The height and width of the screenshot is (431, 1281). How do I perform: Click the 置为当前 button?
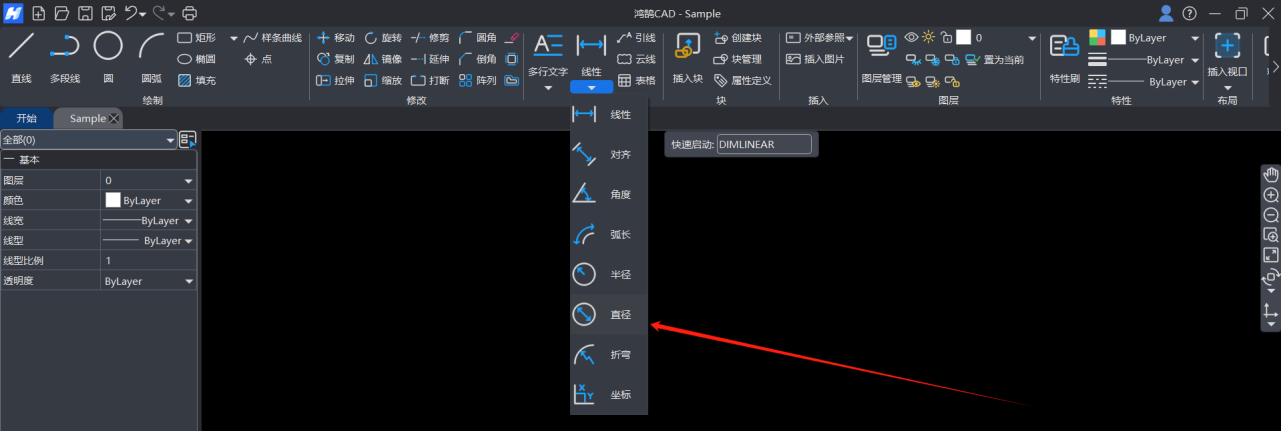[x=993, y=59]
